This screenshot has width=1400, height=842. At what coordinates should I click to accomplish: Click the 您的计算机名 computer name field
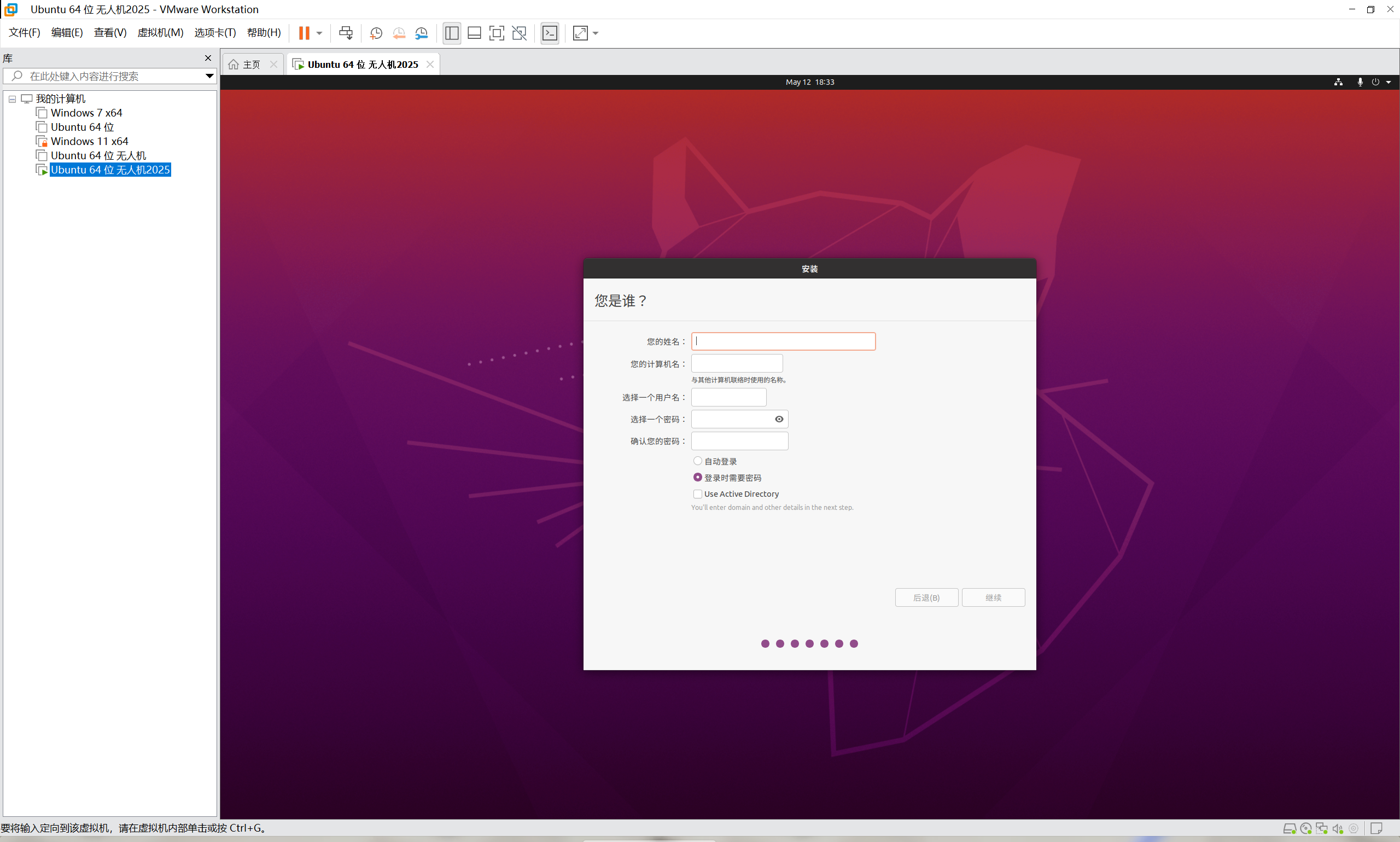click(737, 363)
